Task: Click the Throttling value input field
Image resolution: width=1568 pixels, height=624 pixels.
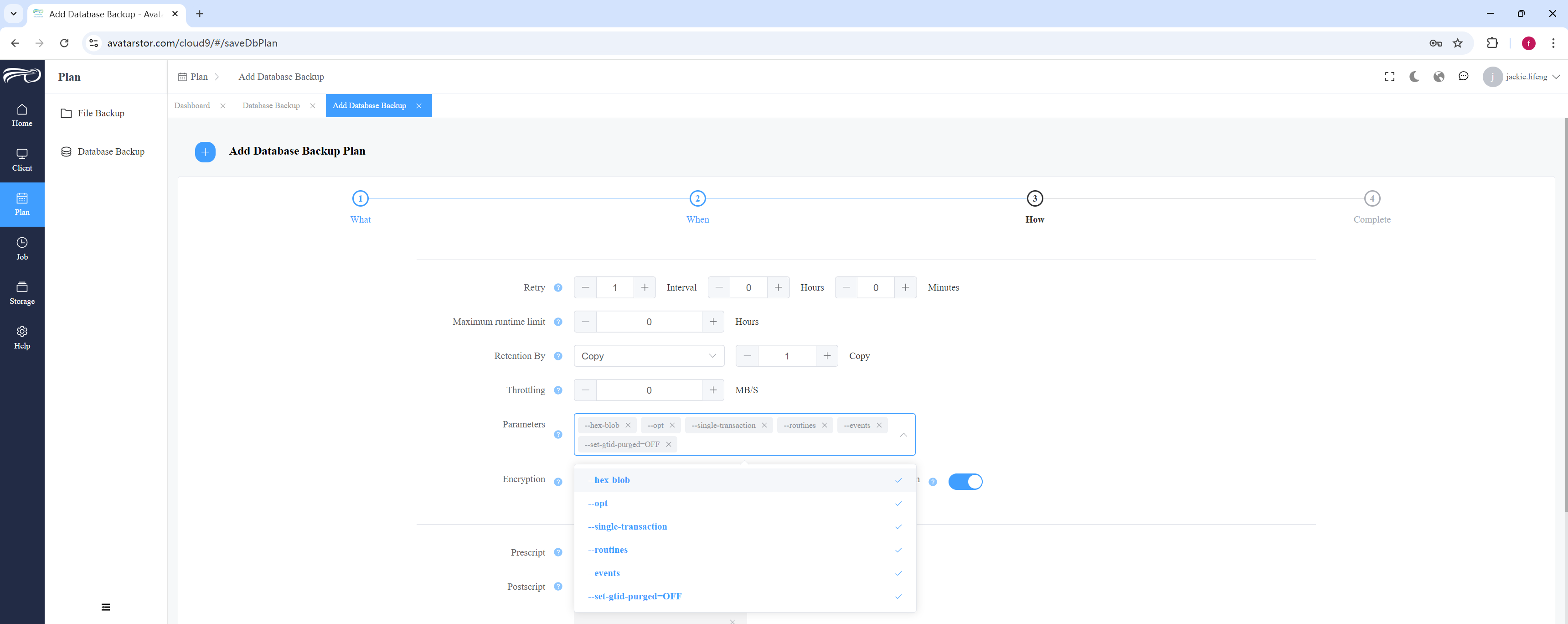Action: click(649, 390)
